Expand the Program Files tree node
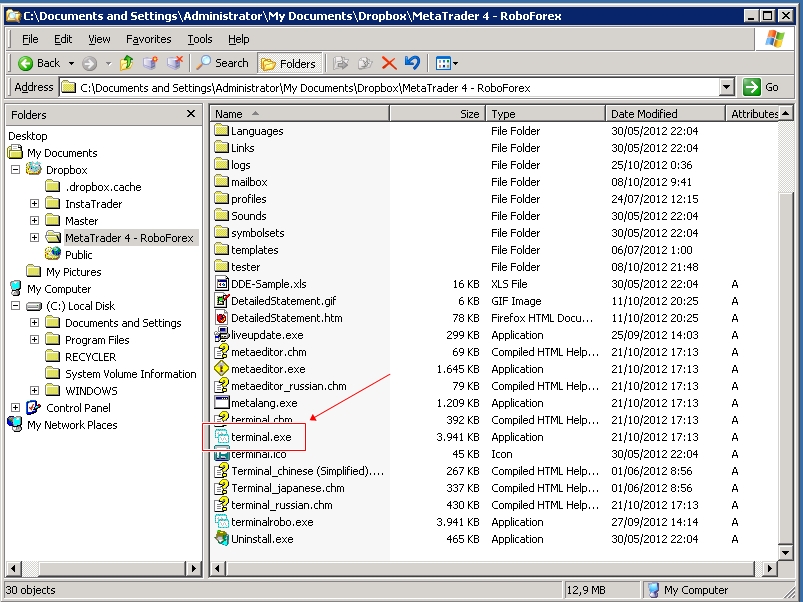The height and width of the screenshot is (602, 803). [34, 339]
